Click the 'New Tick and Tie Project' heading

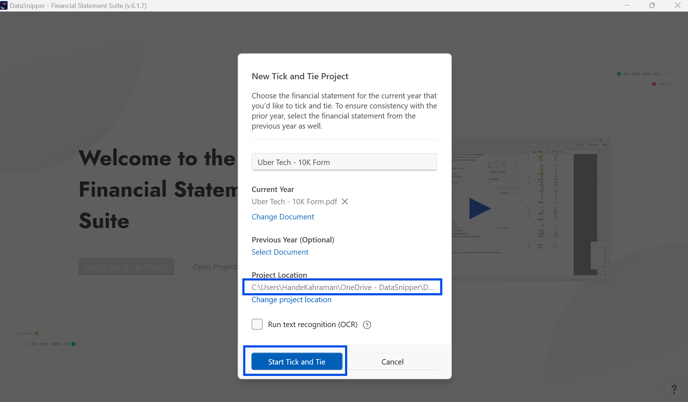coord(300,76)
